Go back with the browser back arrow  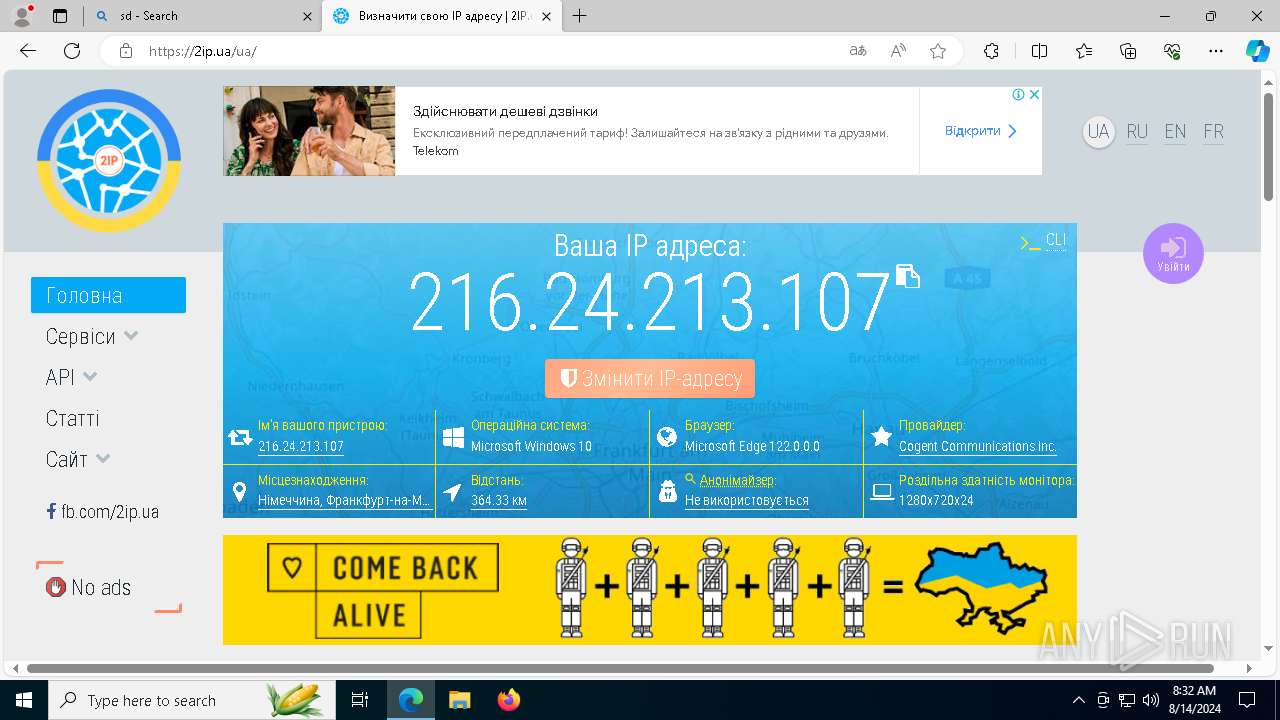28,51
